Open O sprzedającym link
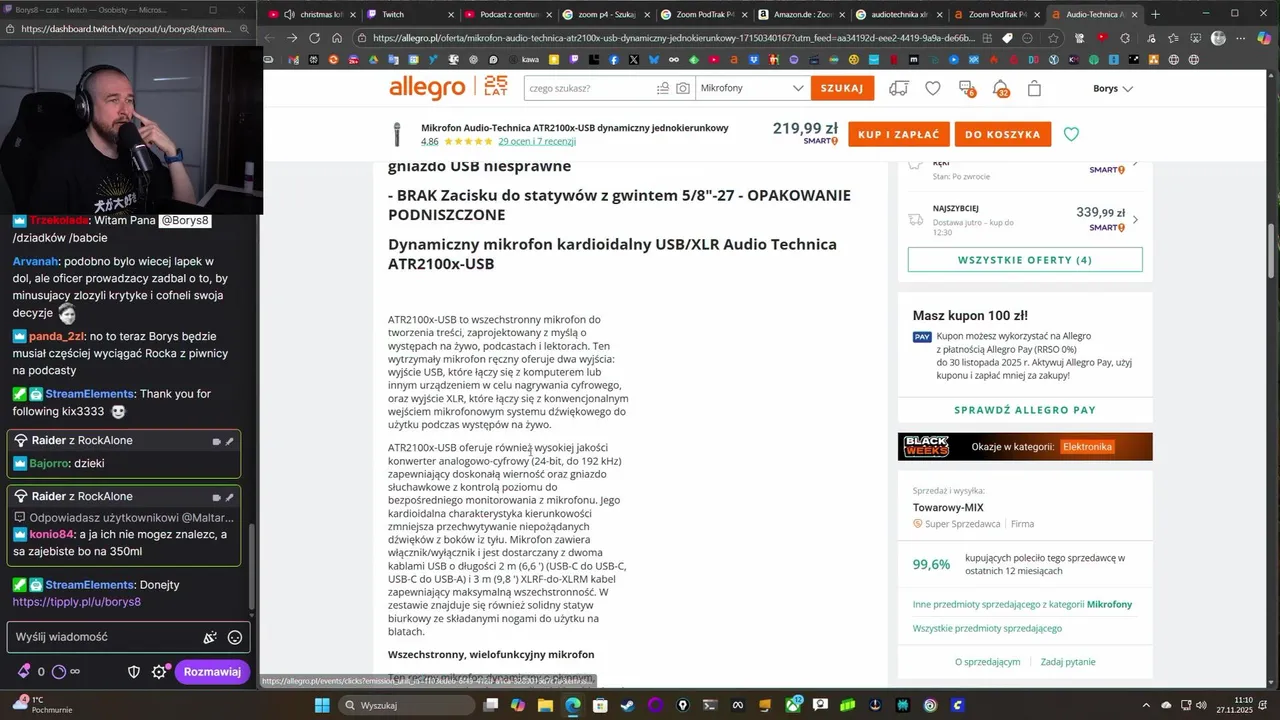Screen dimensions: 1280x720 [987, 662]
